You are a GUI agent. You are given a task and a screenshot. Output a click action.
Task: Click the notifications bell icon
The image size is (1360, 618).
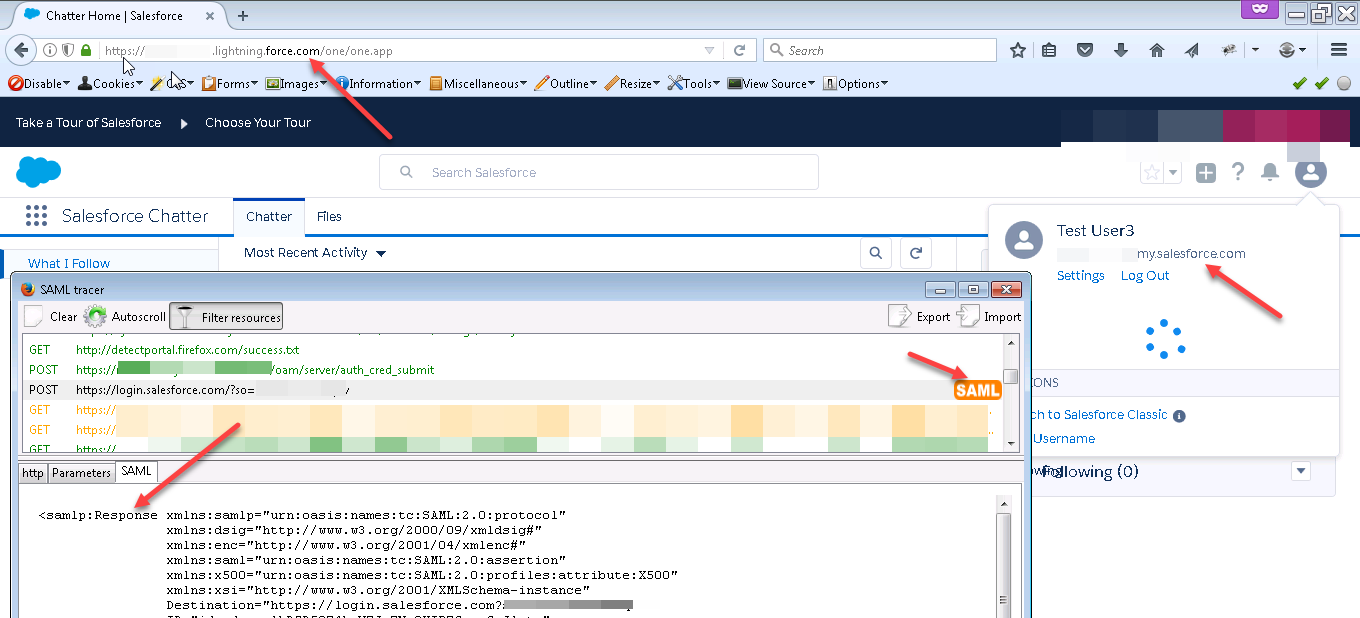coord(1270,172)
